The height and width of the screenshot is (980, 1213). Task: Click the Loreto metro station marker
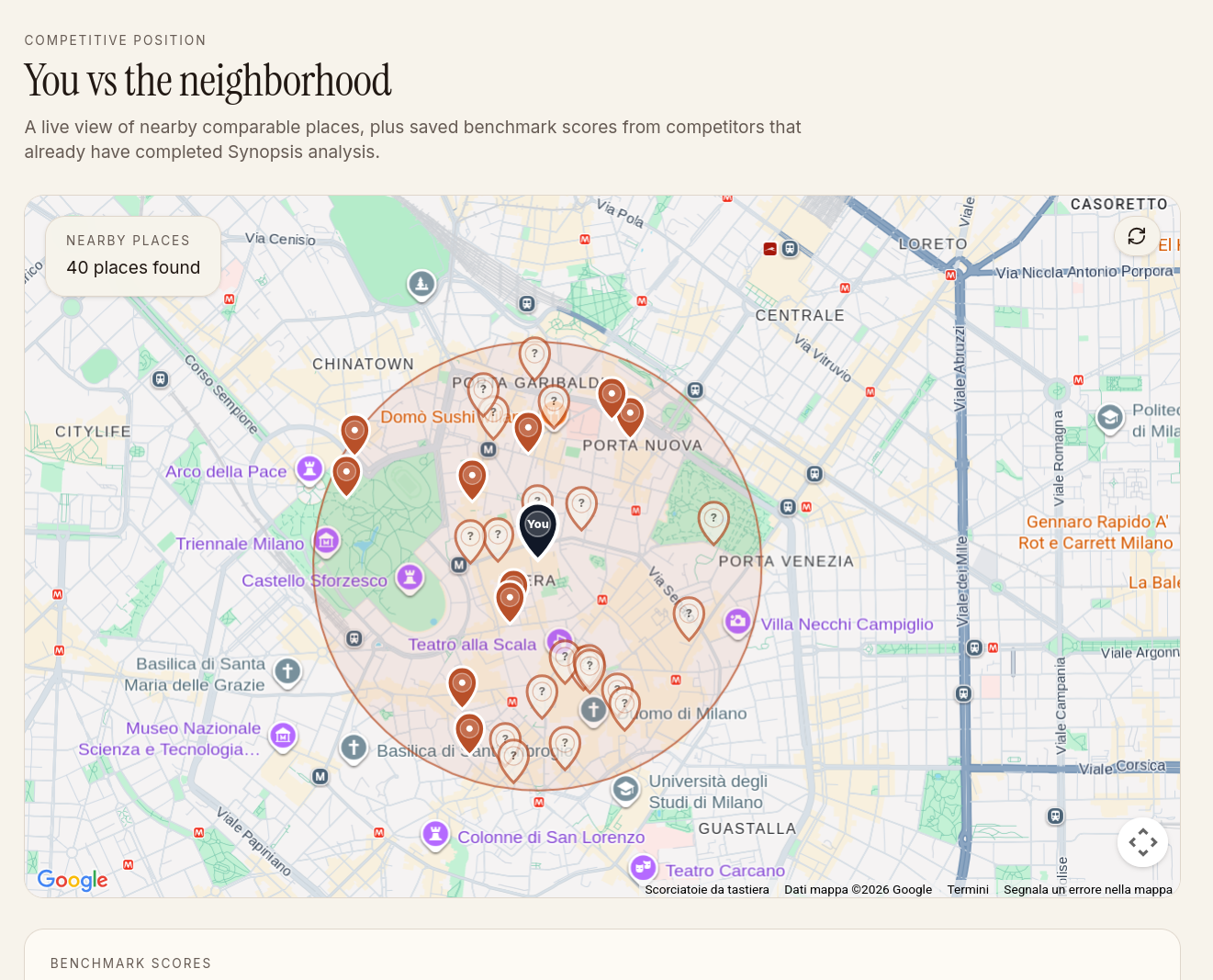pyautogui.click(x=950, y=275)
